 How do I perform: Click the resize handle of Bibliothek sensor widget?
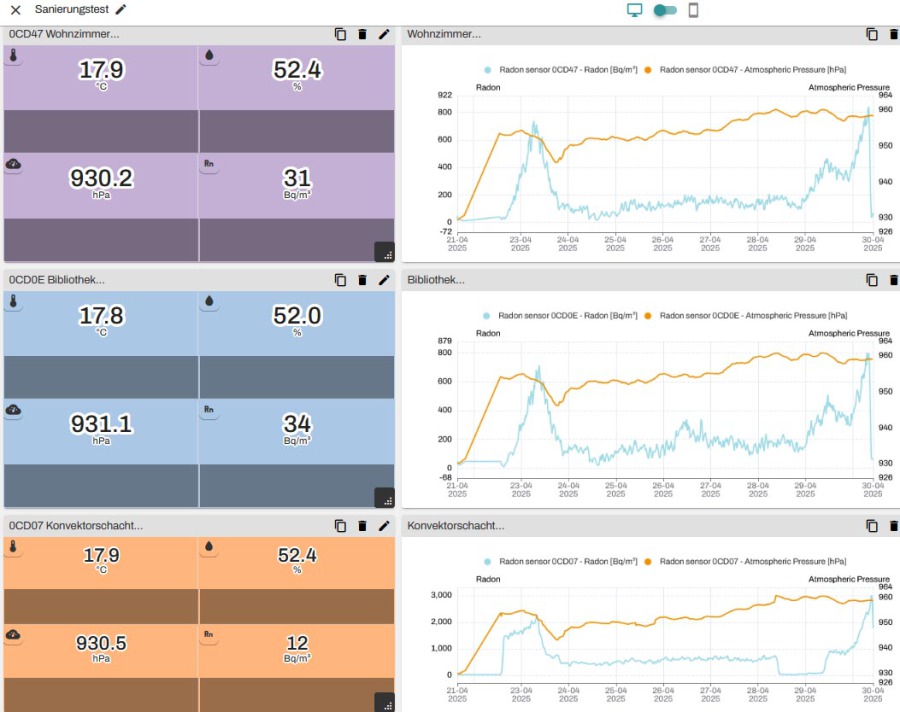click(384, 497)
